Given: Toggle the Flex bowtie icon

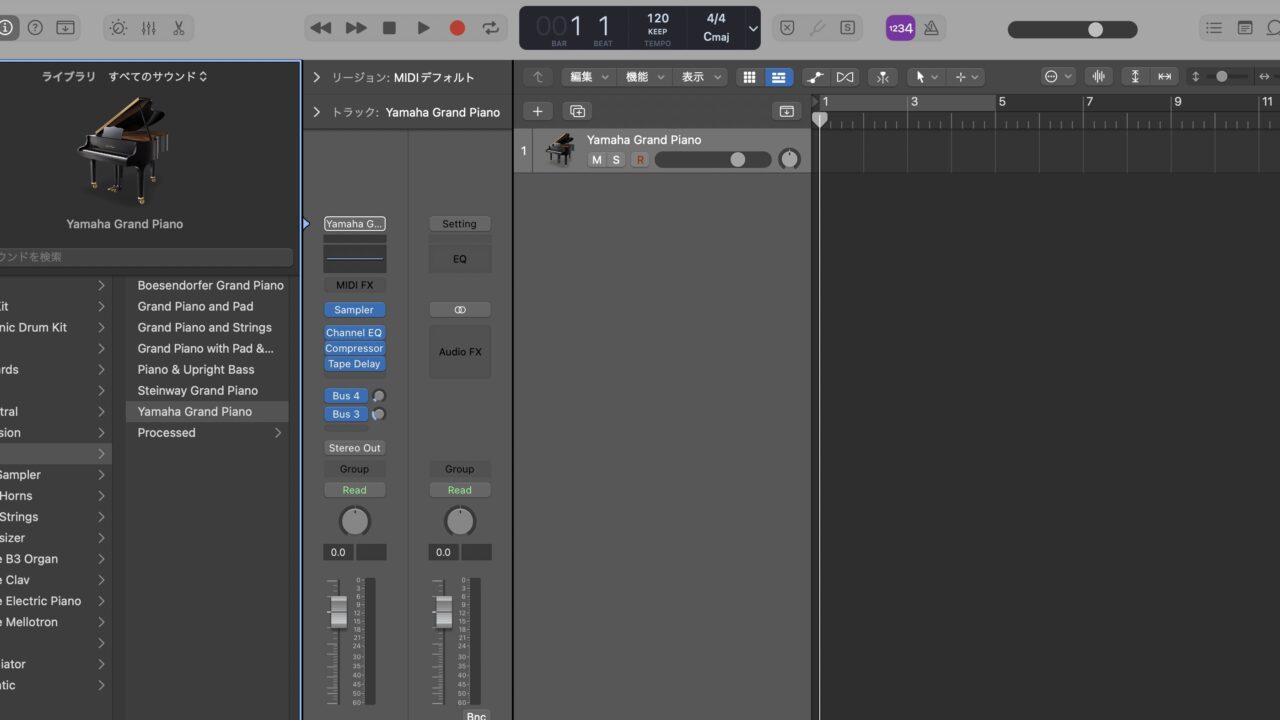Looking at the screenshot, I should [x=845, y=77].
